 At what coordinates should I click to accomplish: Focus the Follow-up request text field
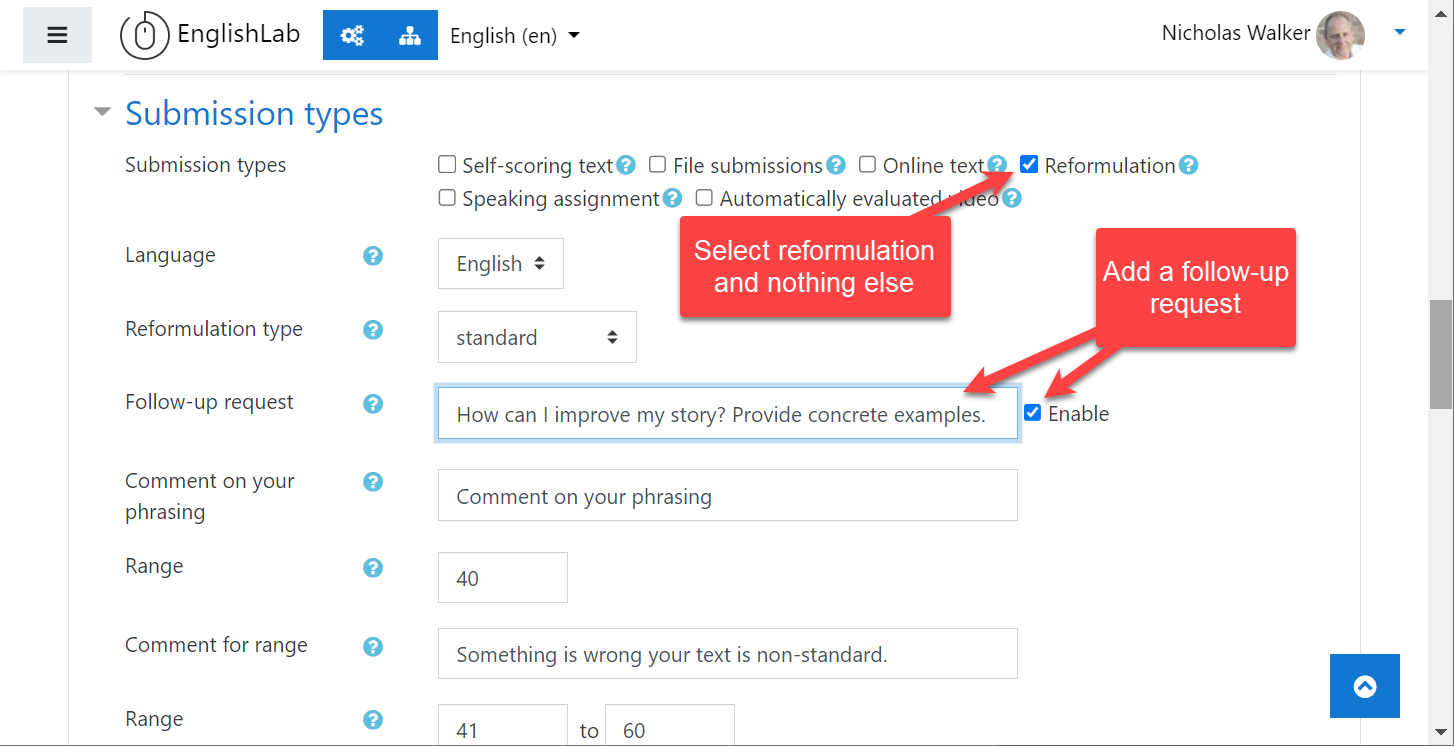[x=728, y=413]
